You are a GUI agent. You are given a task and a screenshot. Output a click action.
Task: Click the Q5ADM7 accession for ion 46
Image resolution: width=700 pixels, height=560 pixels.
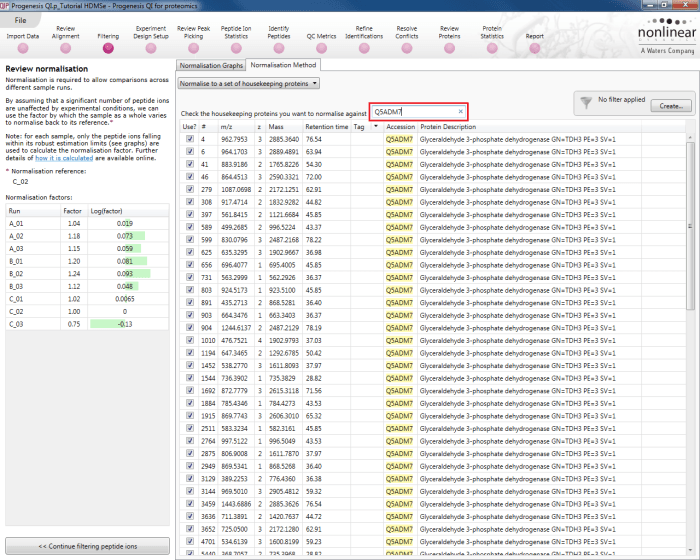(400, 177)
